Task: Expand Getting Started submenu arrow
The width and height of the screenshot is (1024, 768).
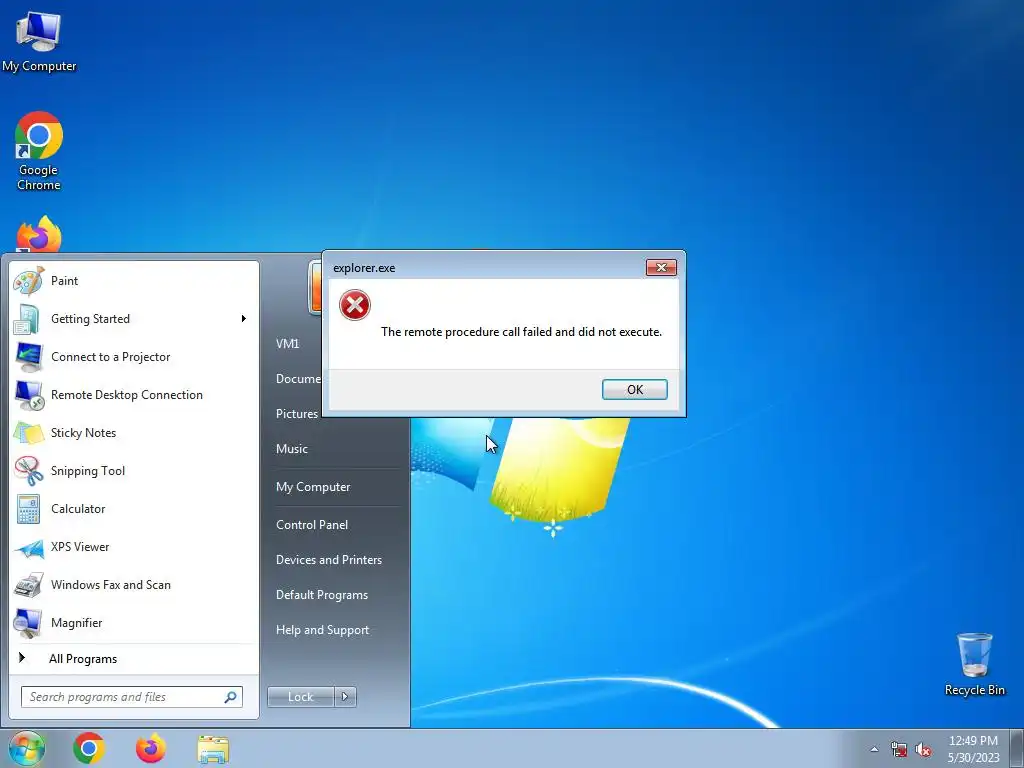Action: [244, 319]
